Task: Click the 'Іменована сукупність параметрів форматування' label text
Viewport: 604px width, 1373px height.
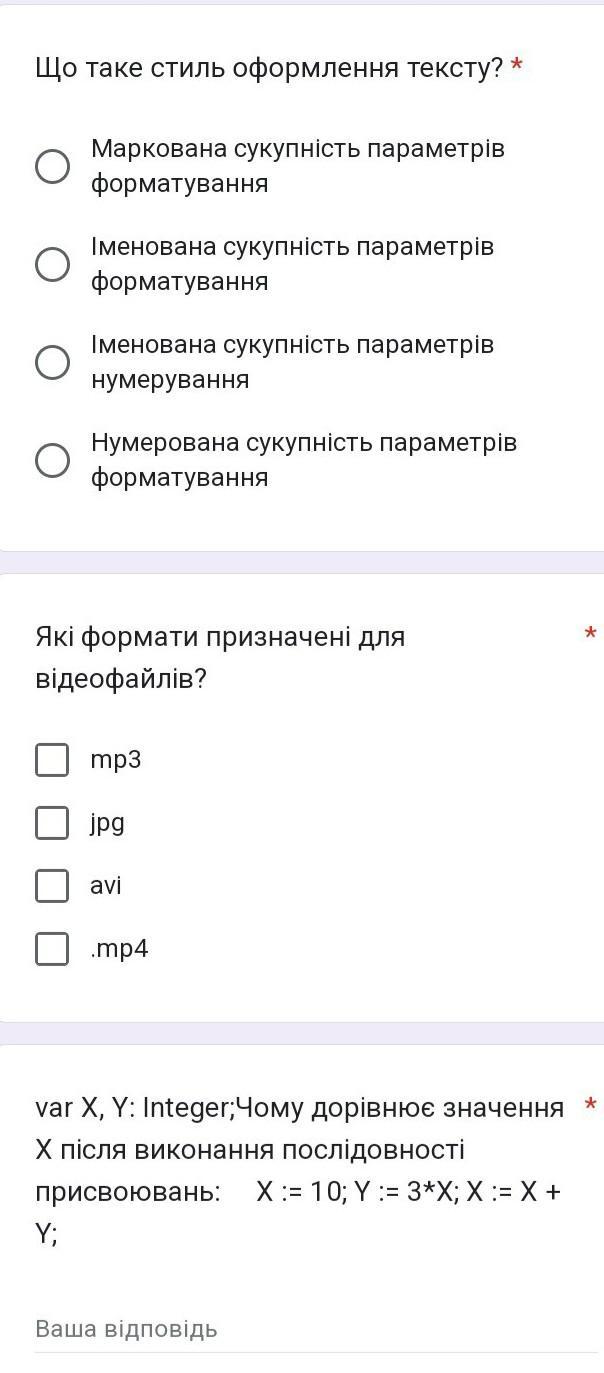Action: click(x=292, y=264)
